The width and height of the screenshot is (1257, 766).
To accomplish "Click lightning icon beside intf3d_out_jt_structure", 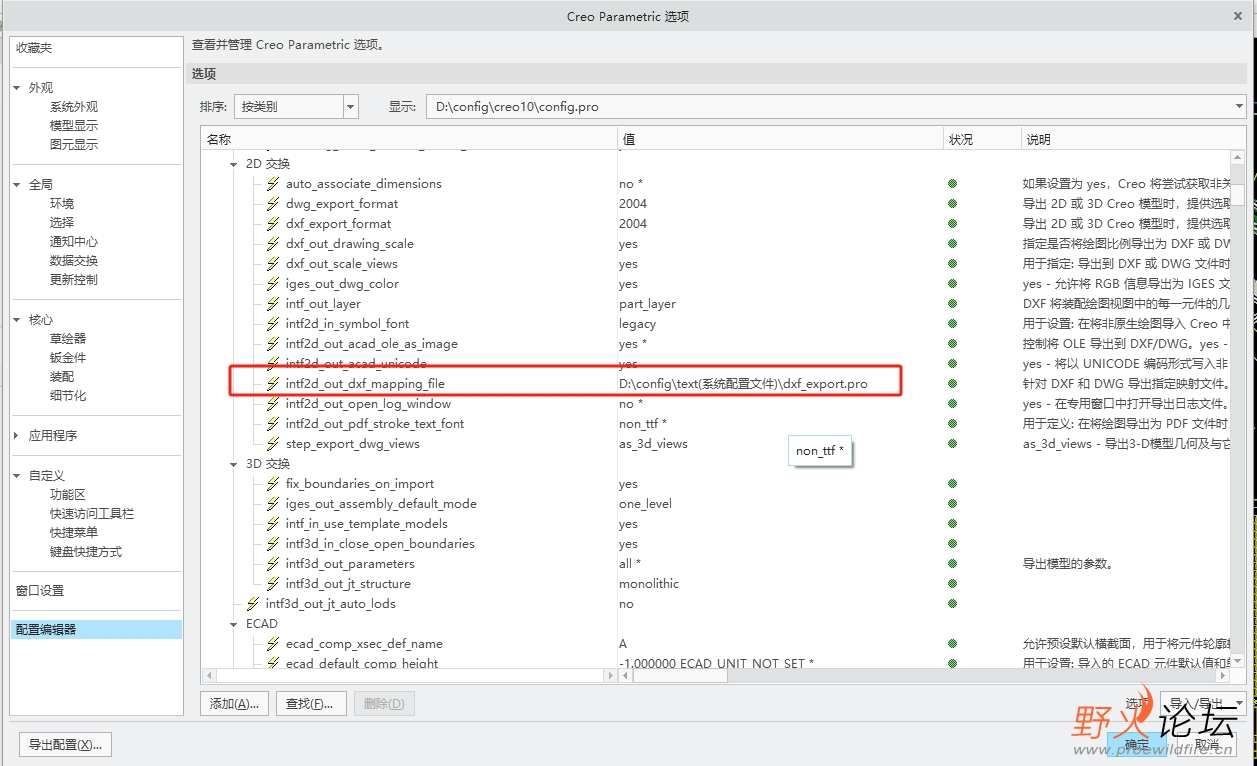I will [x=273, y=584].
